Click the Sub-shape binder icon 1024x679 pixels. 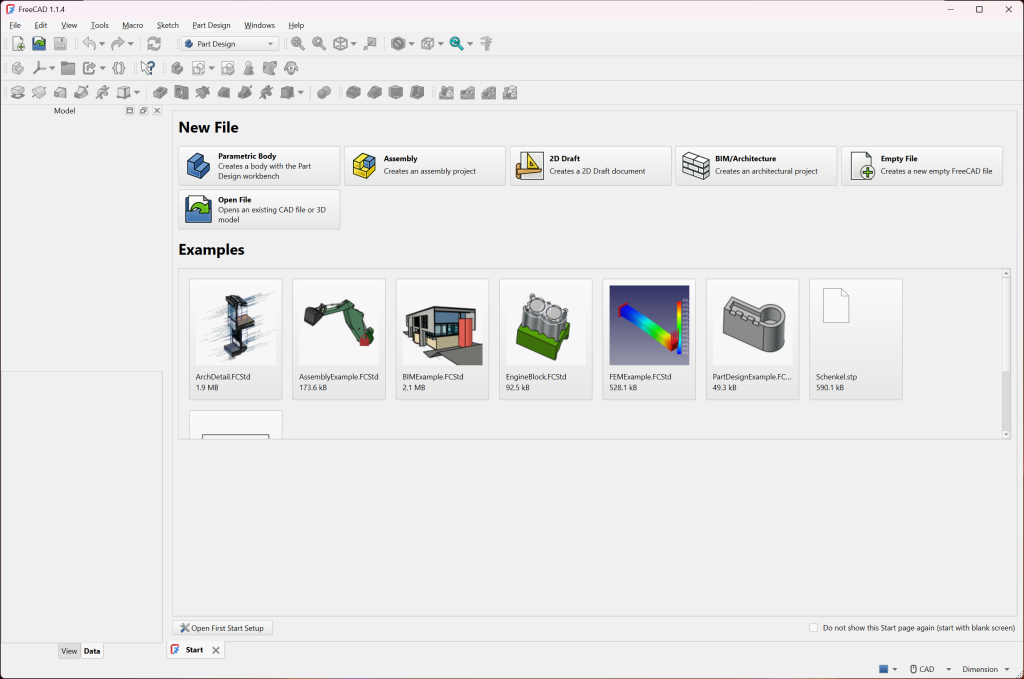tap(270, 68)
